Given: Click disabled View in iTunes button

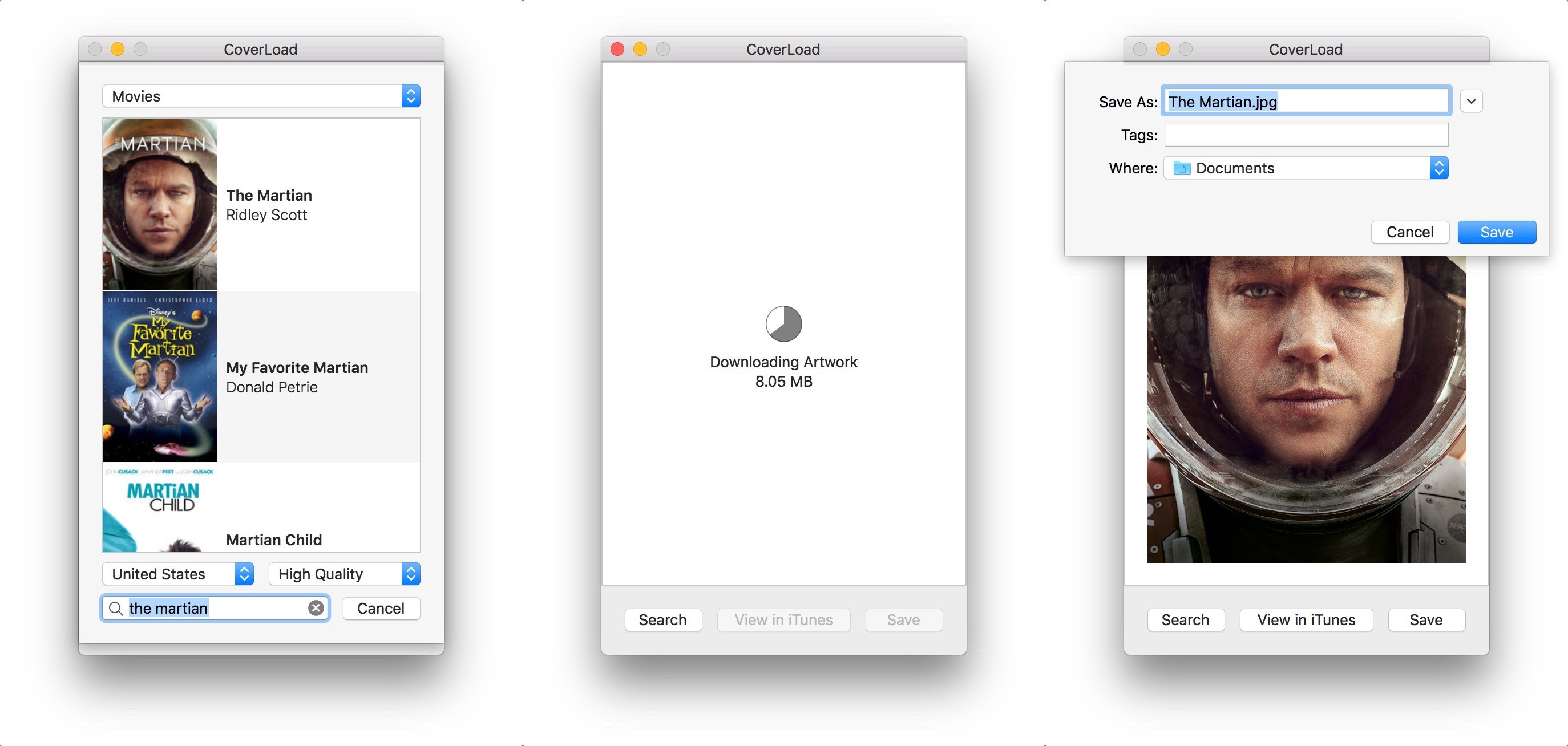Looking at the screenshot, I should tap(784, 620).
